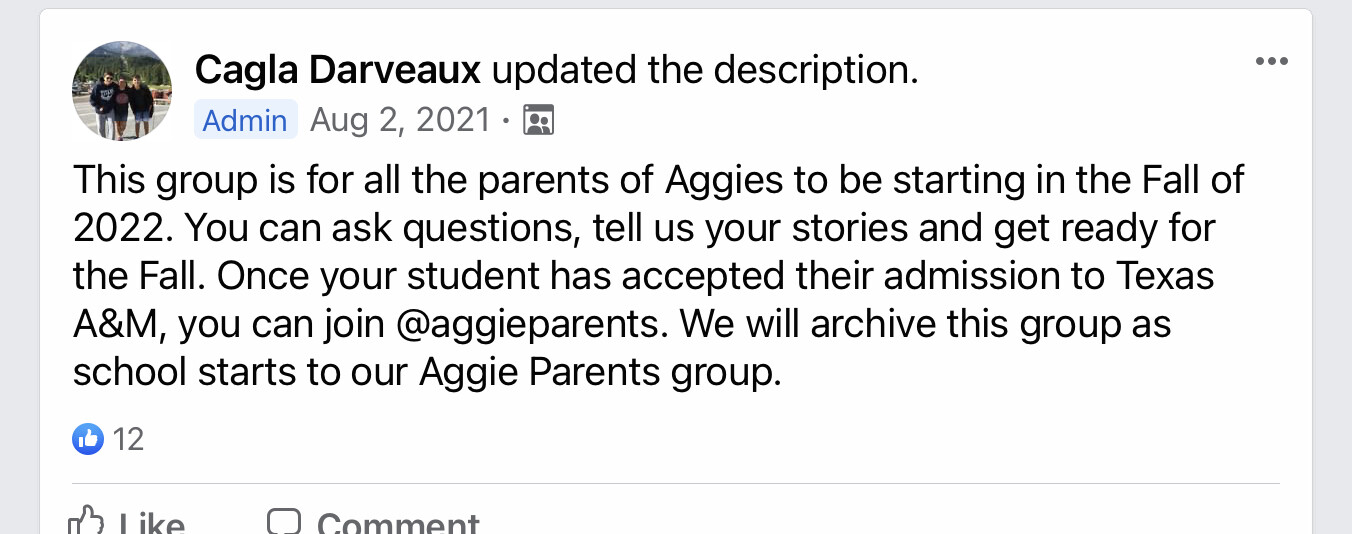View the 12 reactions count
This screenshot has width=1352, height=534.
click(128, 439)
